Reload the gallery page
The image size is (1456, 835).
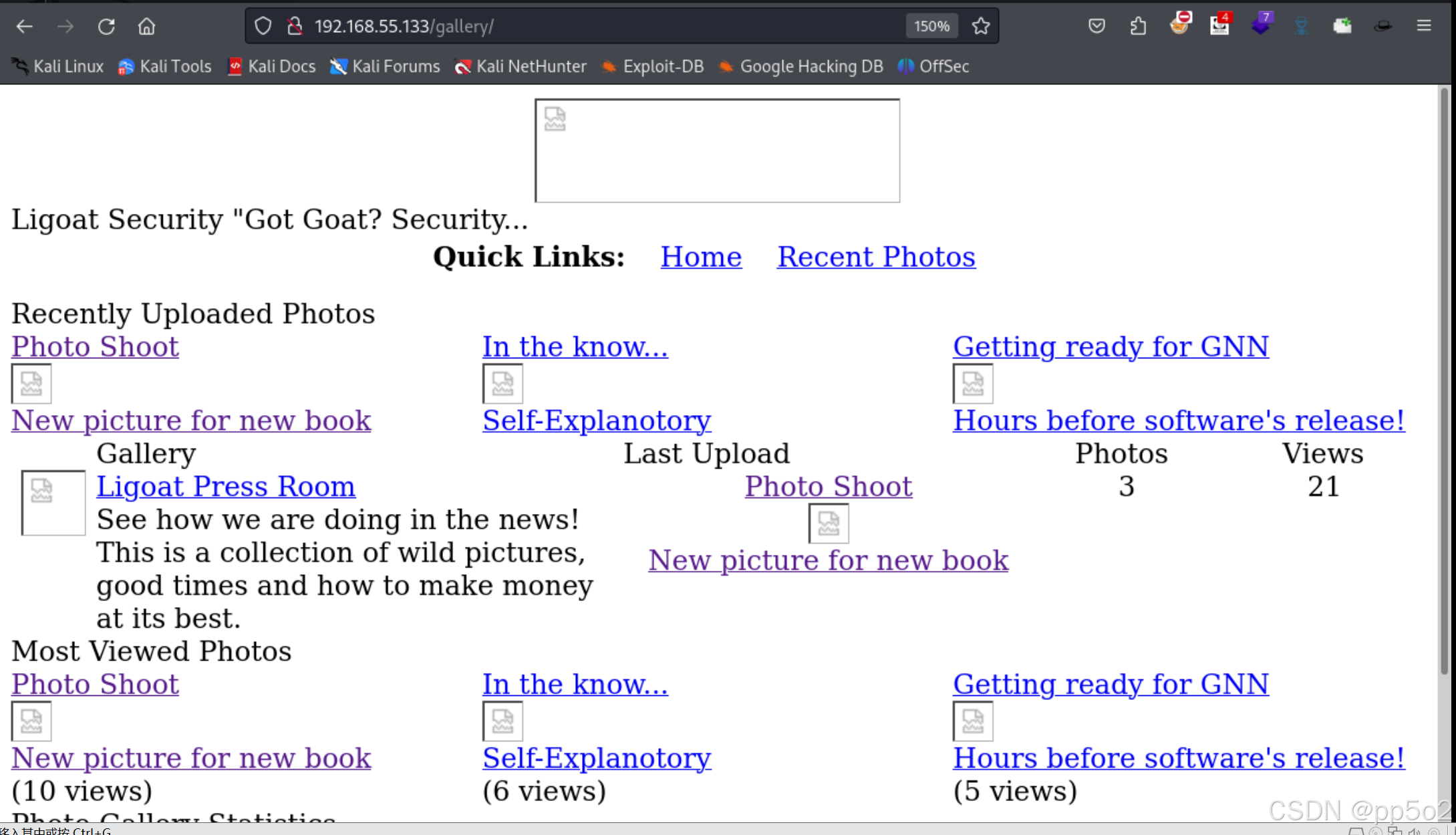tap(106, 26)
